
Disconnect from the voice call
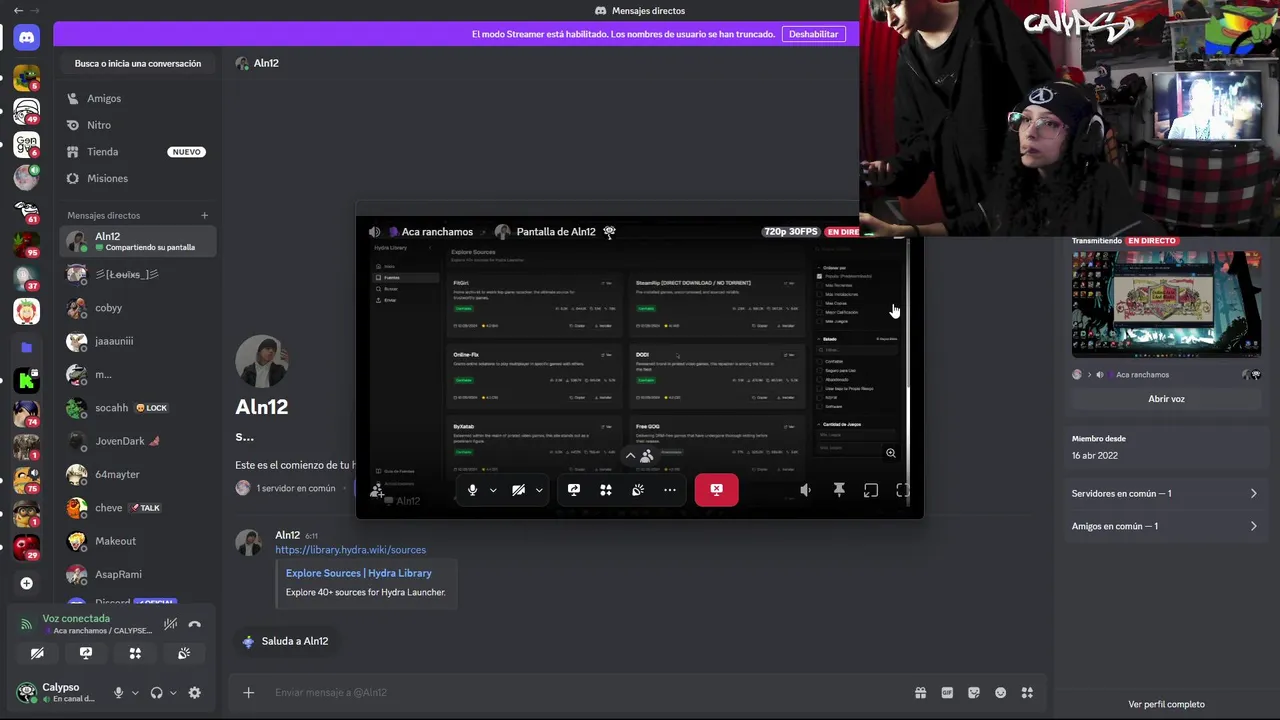[195, 624]
